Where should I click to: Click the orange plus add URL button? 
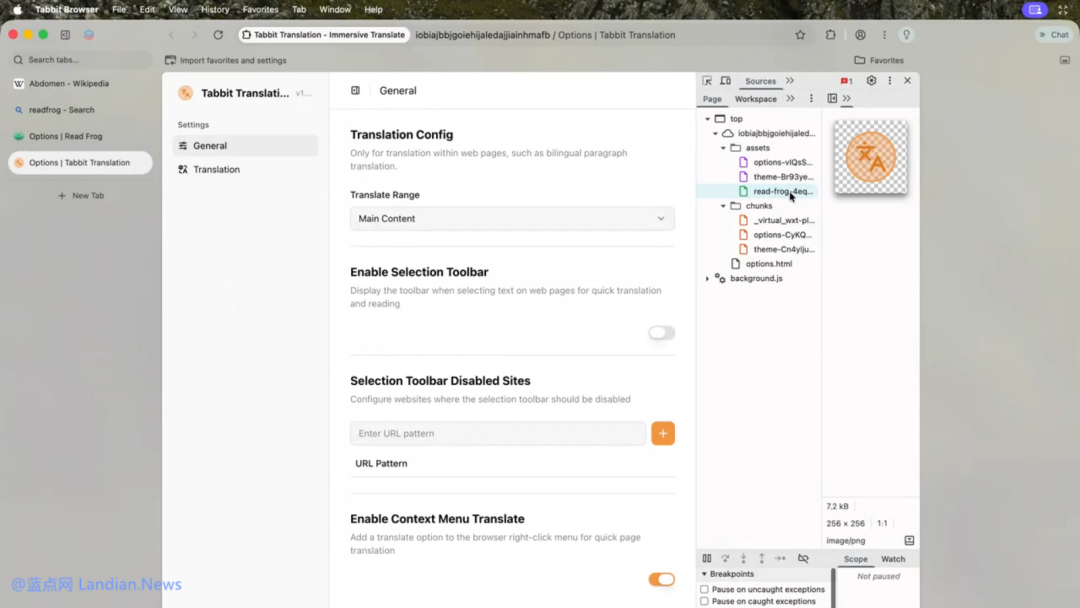(663, 433)
